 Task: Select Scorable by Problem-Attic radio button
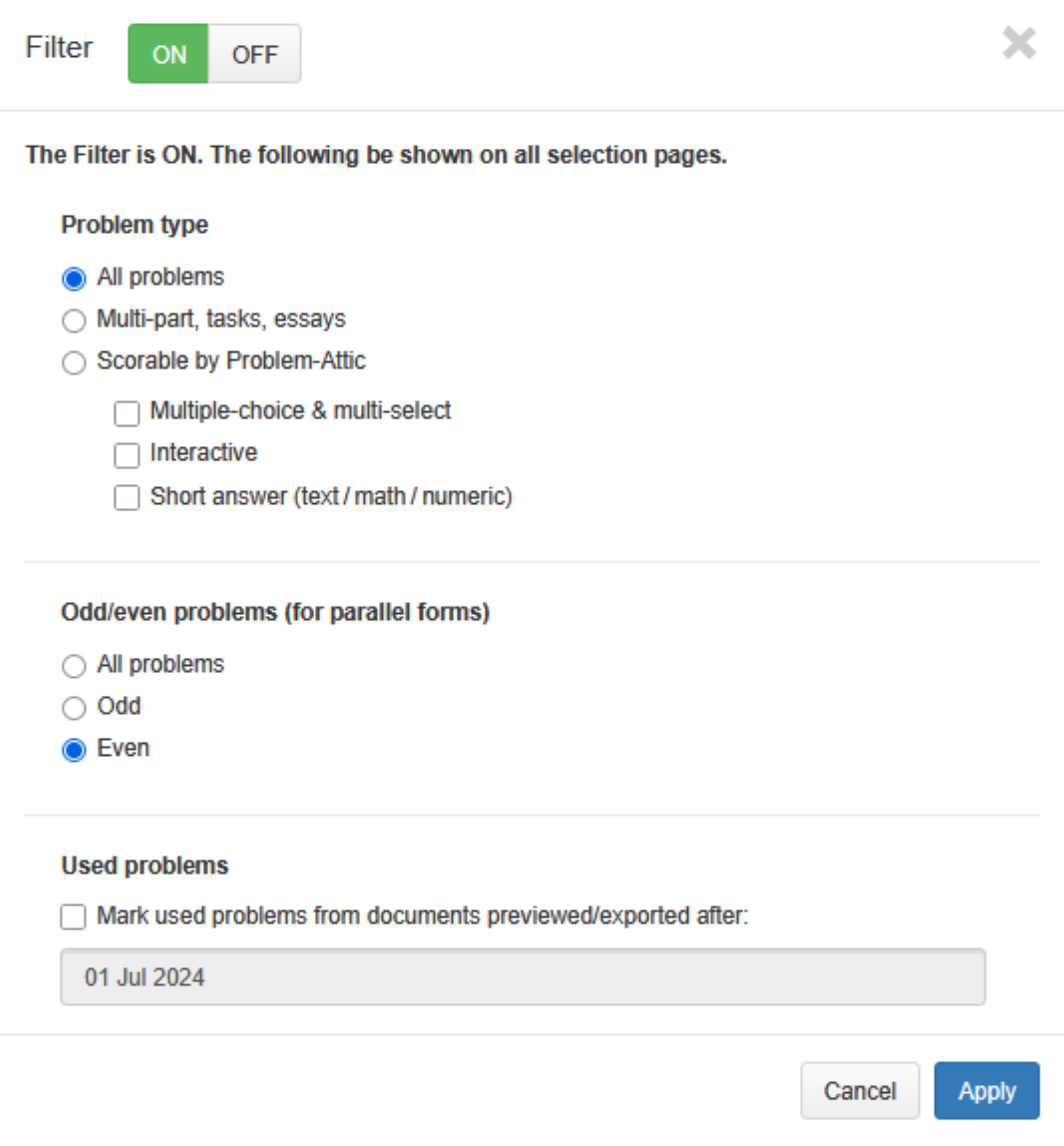click(74, 362)
